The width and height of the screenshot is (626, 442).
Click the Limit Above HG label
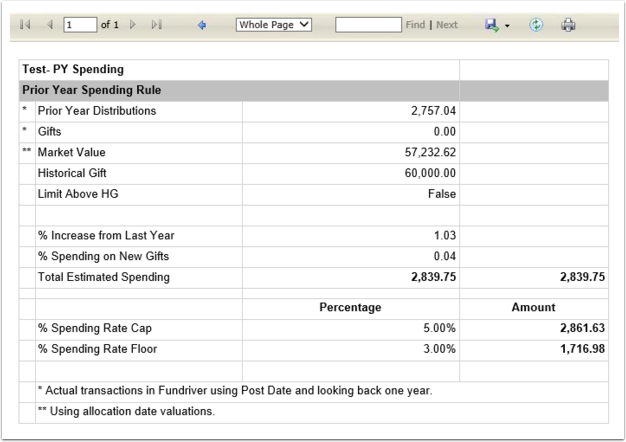78,194
